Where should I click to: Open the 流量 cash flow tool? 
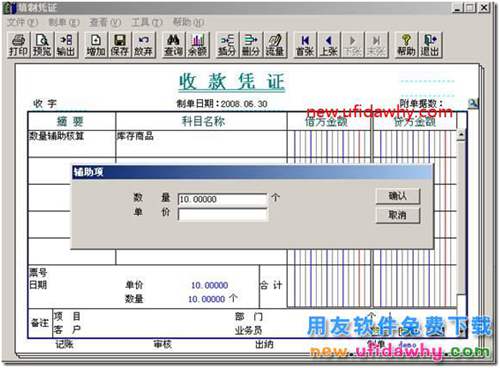(x=275, y=45)
